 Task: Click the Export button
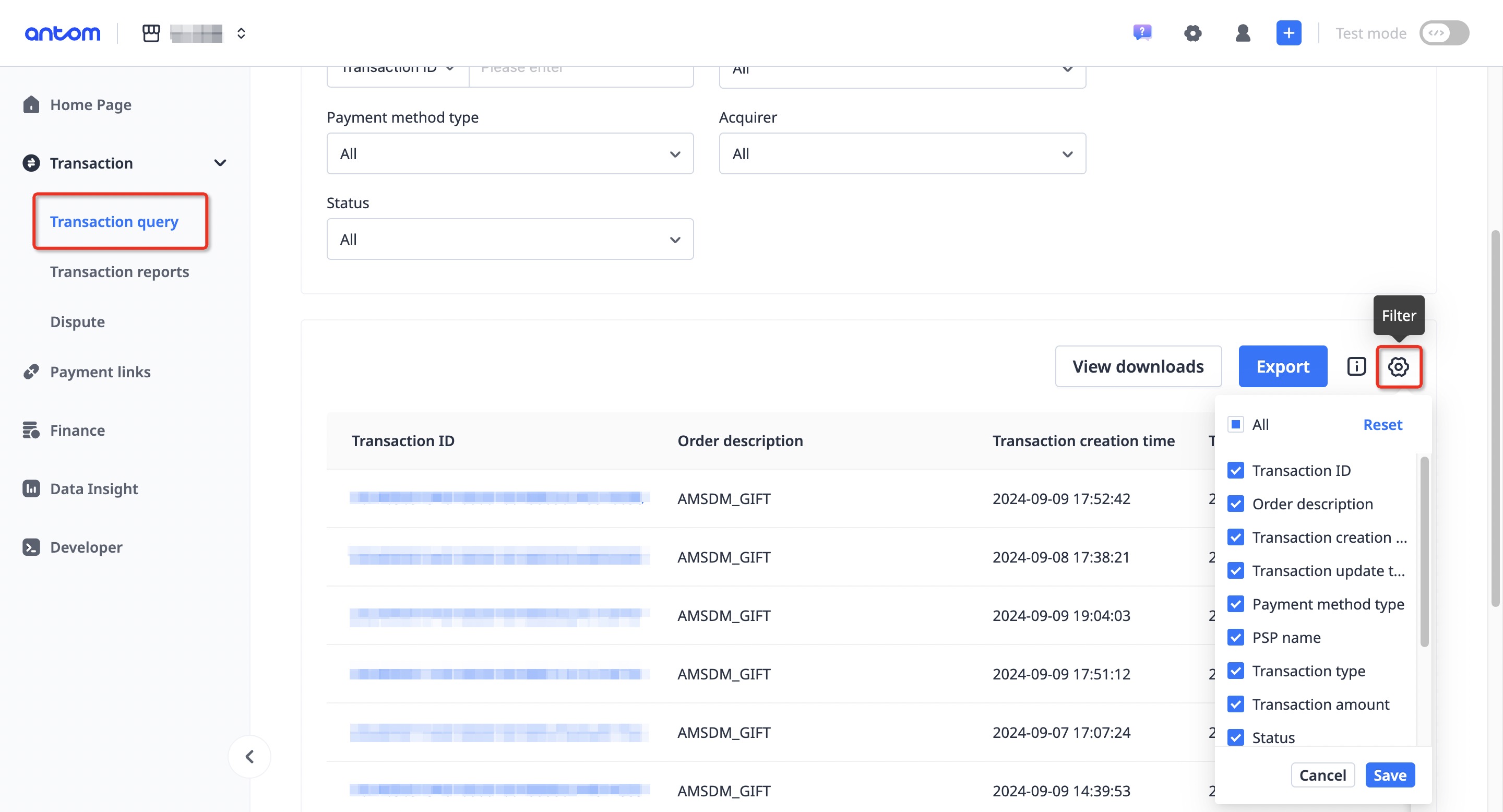tap(1282, 366)
